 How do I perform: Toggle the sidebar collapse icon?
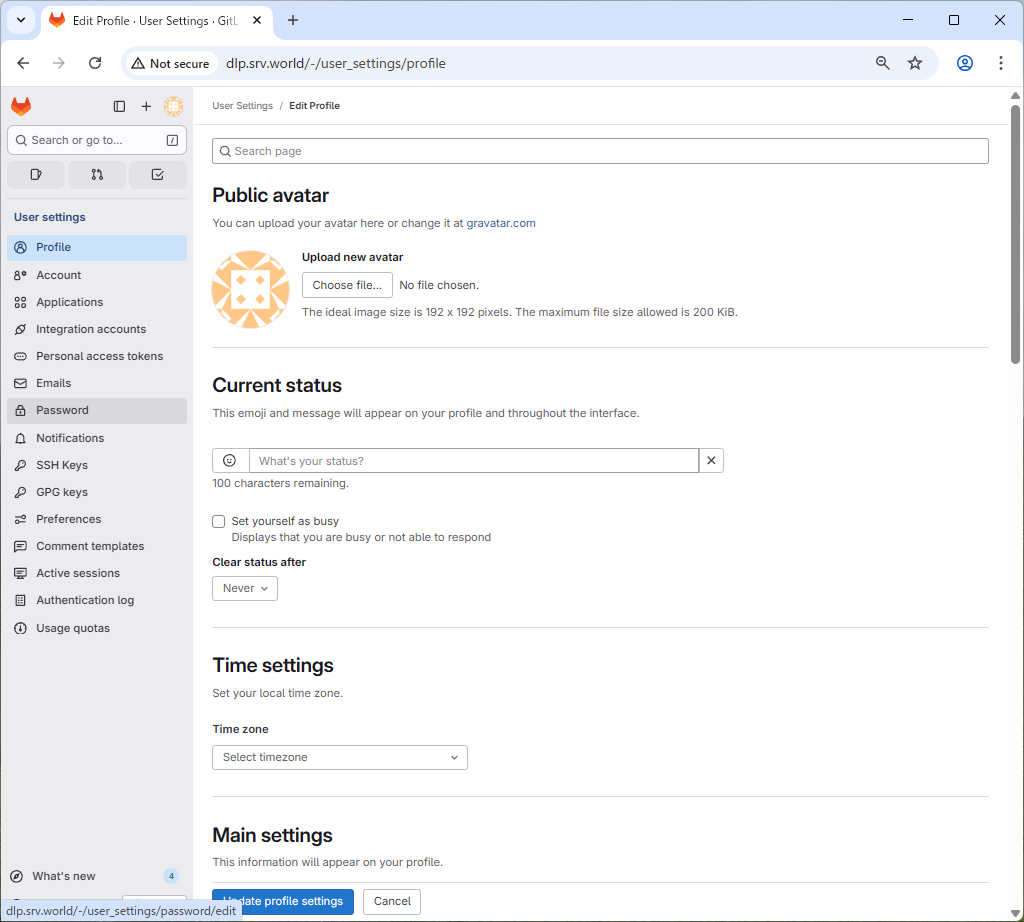tap(119, 106)
